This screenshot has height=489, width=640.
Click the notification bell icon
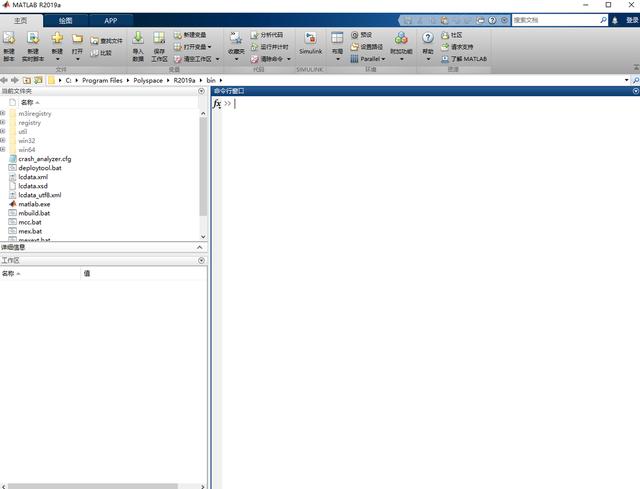click(x=615, y=20)
